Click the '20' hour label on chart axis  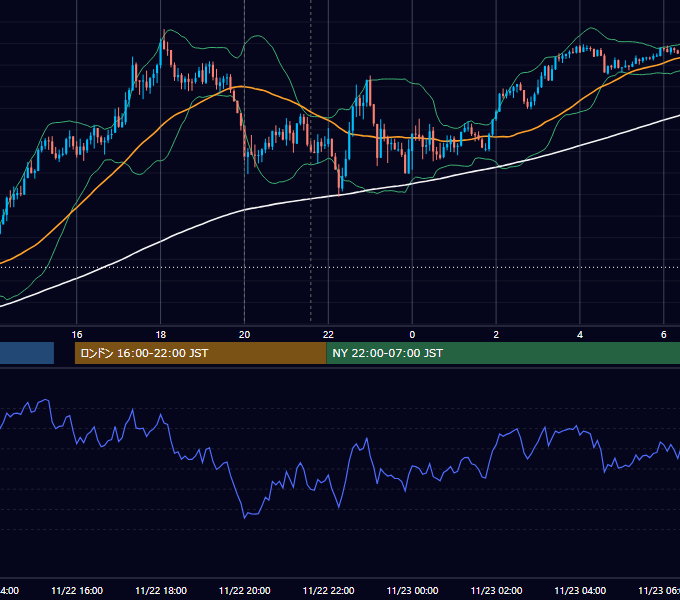click(245, 335)
